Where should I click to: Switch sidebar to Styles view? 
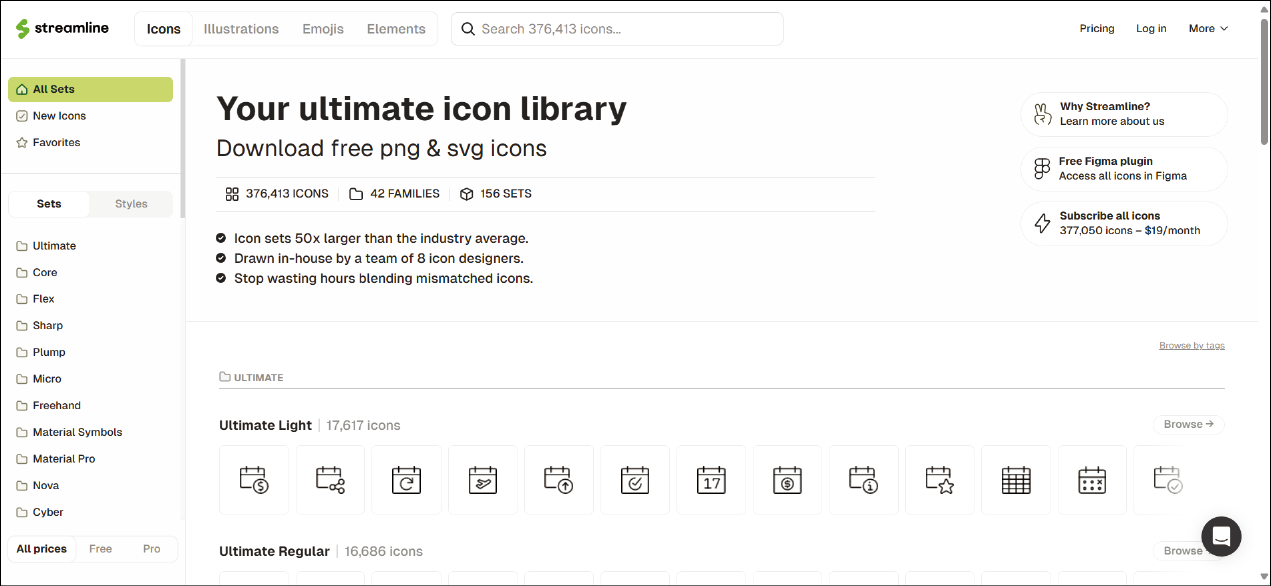click(x=131, y=204)
